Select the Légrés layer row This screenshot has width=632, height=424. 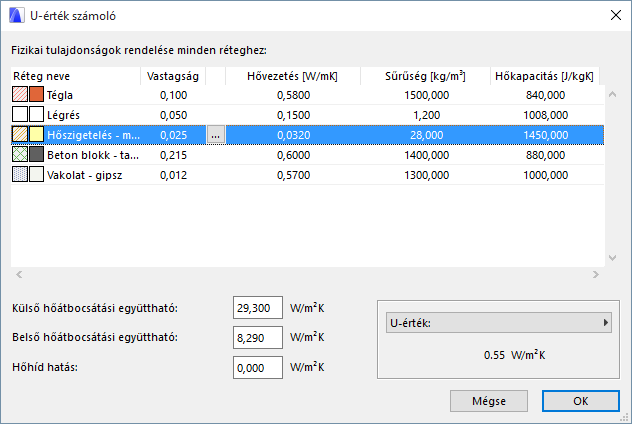point(308,115)
